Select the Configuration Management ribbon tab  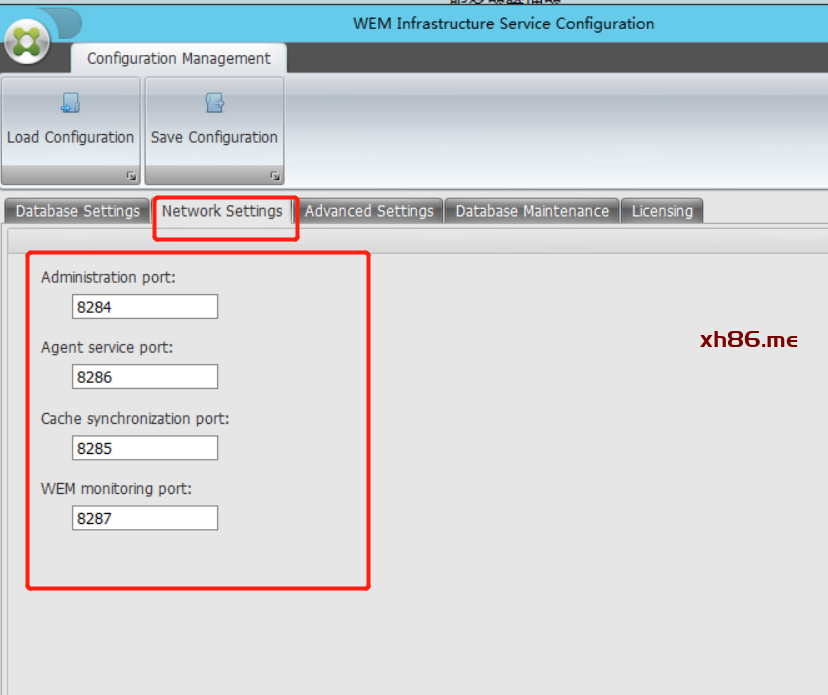coord(178,58)
